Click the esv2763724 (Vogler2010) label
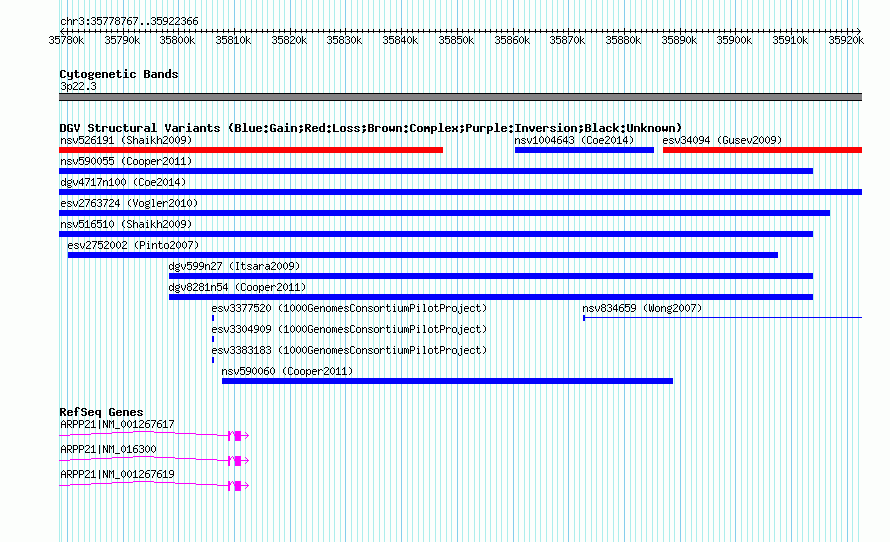 tap(129, 203)
